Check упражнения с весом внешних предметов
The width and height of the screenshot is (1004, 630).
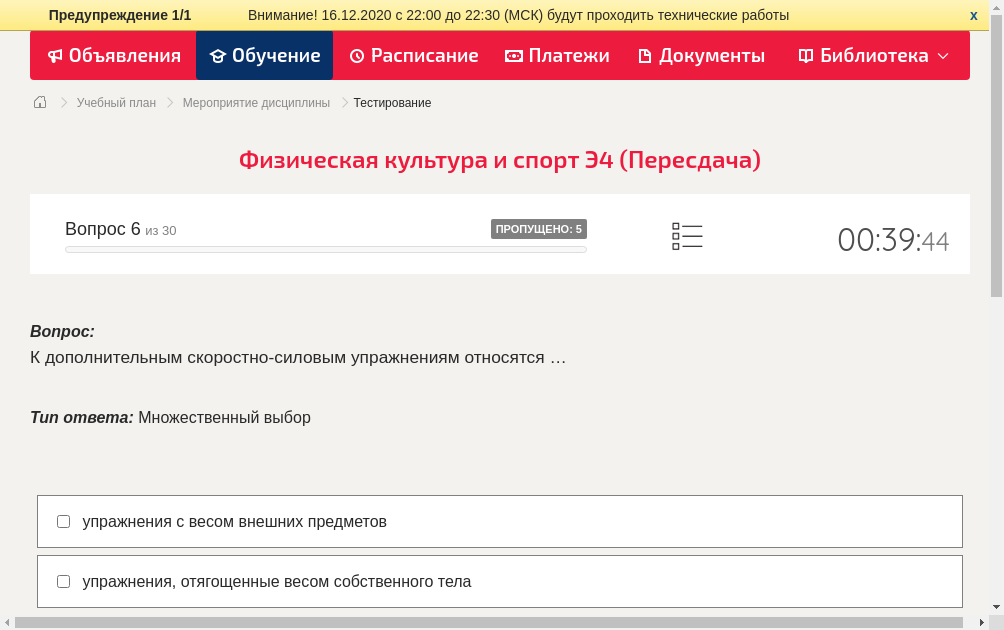63,520
